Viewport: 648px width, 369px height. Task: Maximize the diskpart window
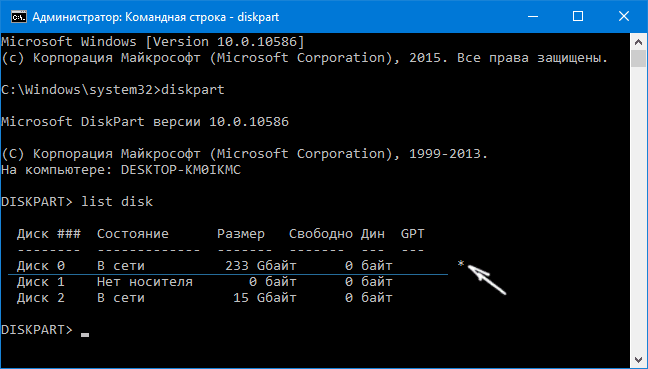(x=578, y=17)
